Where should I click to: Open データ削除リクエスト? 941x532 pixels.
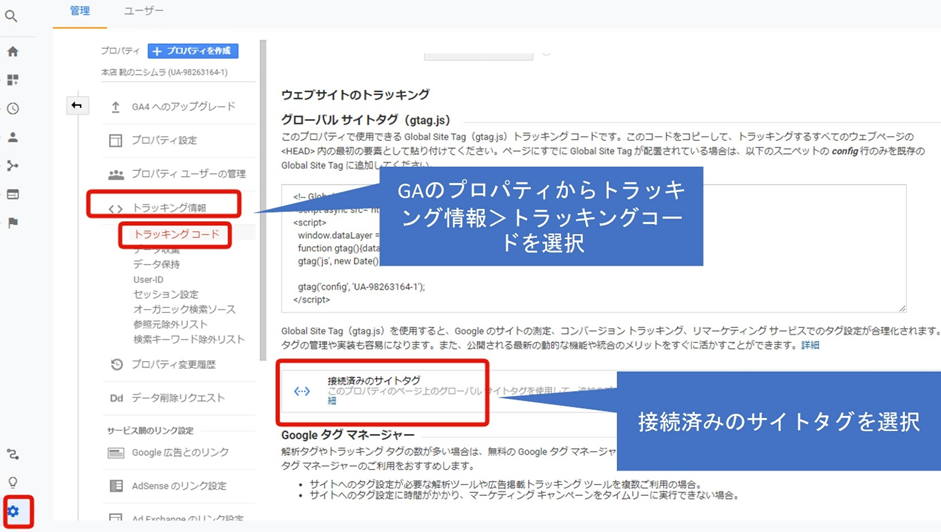[179, 398]
